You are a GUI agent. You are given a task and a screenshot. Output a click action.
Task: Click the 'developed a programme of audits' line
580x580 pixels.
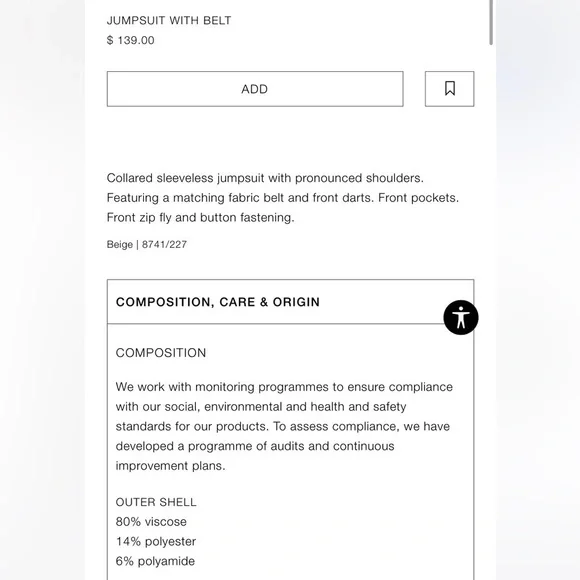point(255,446)
